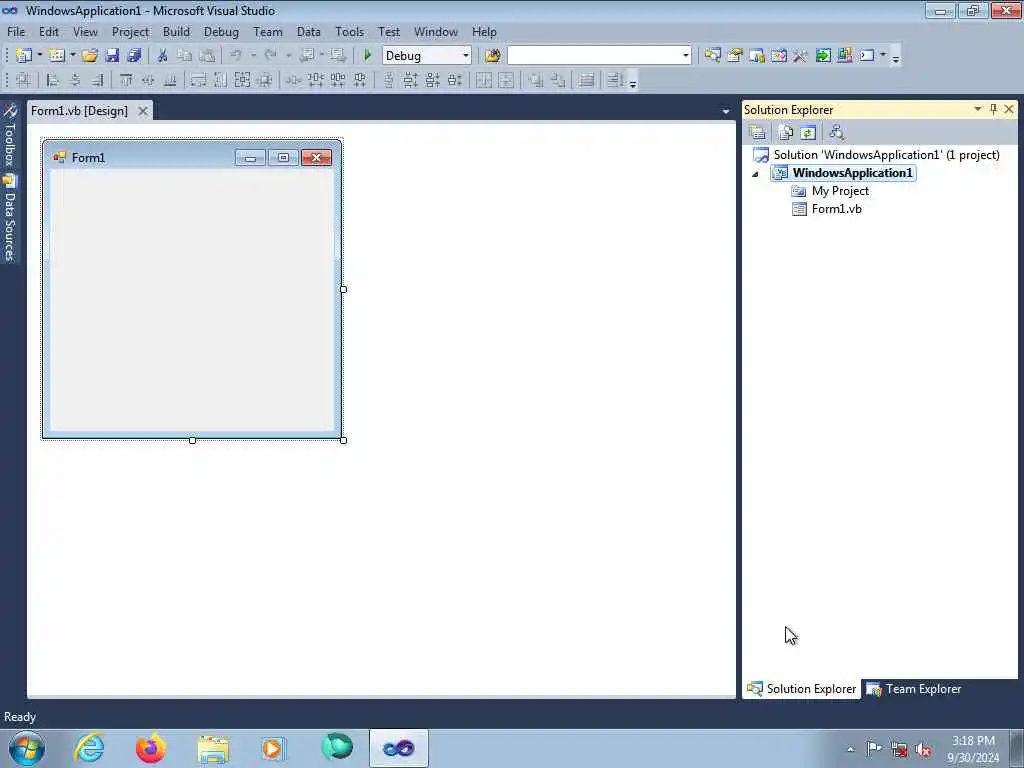Click the Add New Item toolbar icon
The width and height of the screenshot is (1024, 768).
(57, 56)
